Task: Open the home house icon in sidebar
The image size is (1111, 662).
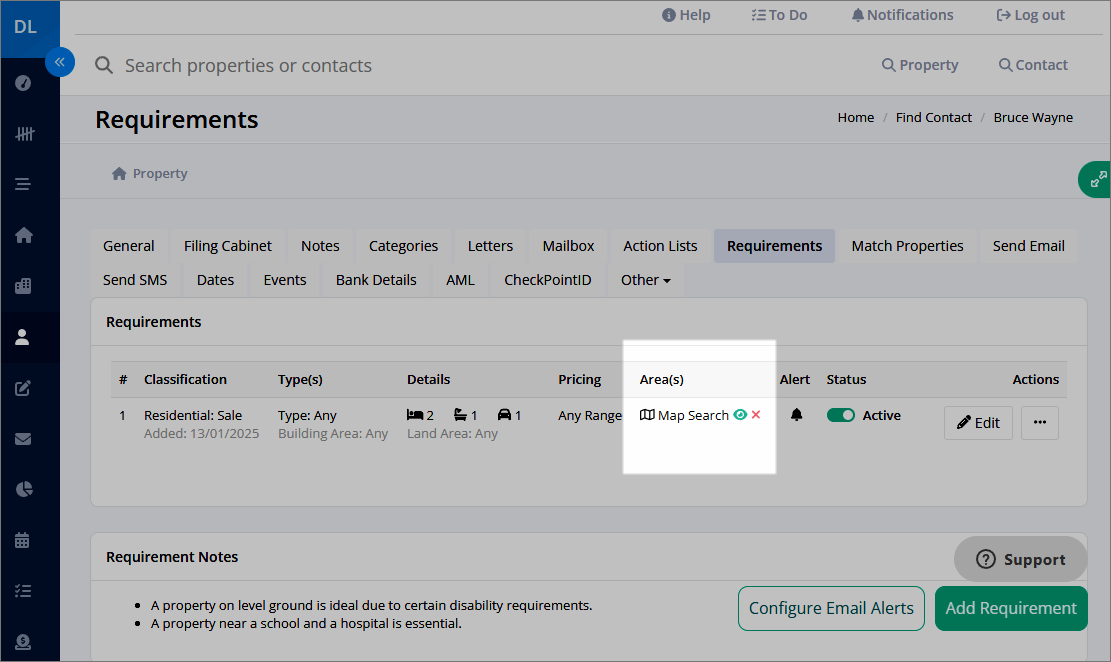Action: (23, 235)
